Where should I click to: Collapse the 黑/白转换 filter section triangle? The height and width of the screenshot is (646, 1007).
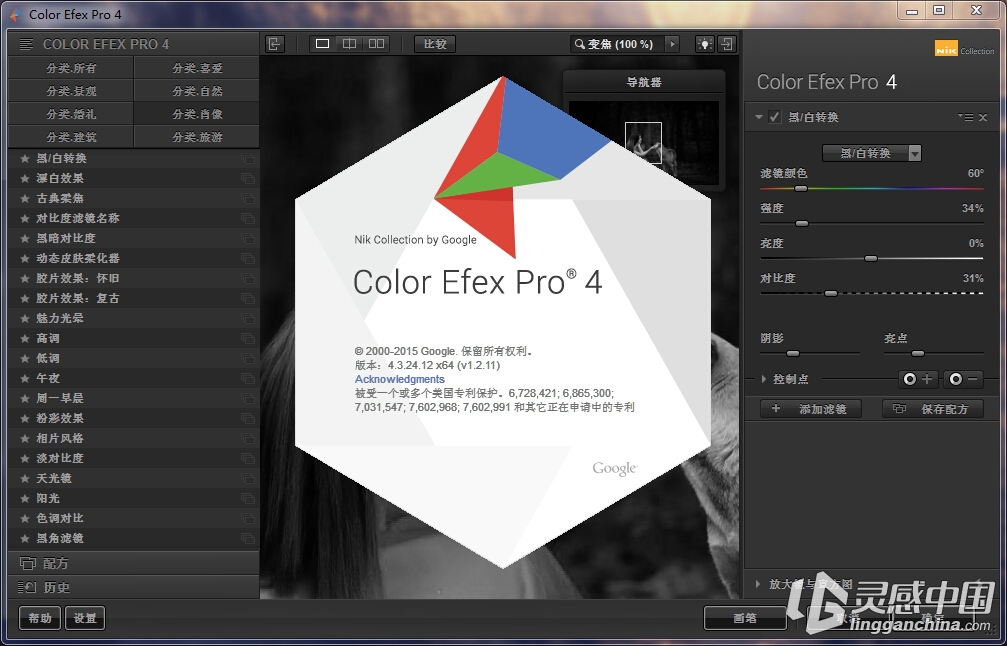759,117
